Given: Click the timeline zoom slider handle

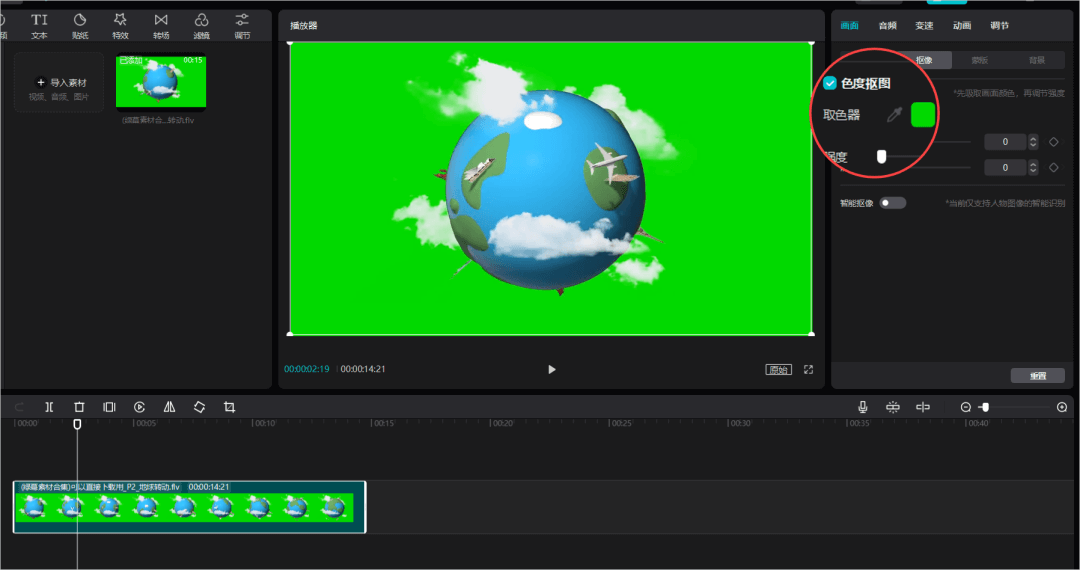Looking at the screenshot, I should tap(985, 407).
